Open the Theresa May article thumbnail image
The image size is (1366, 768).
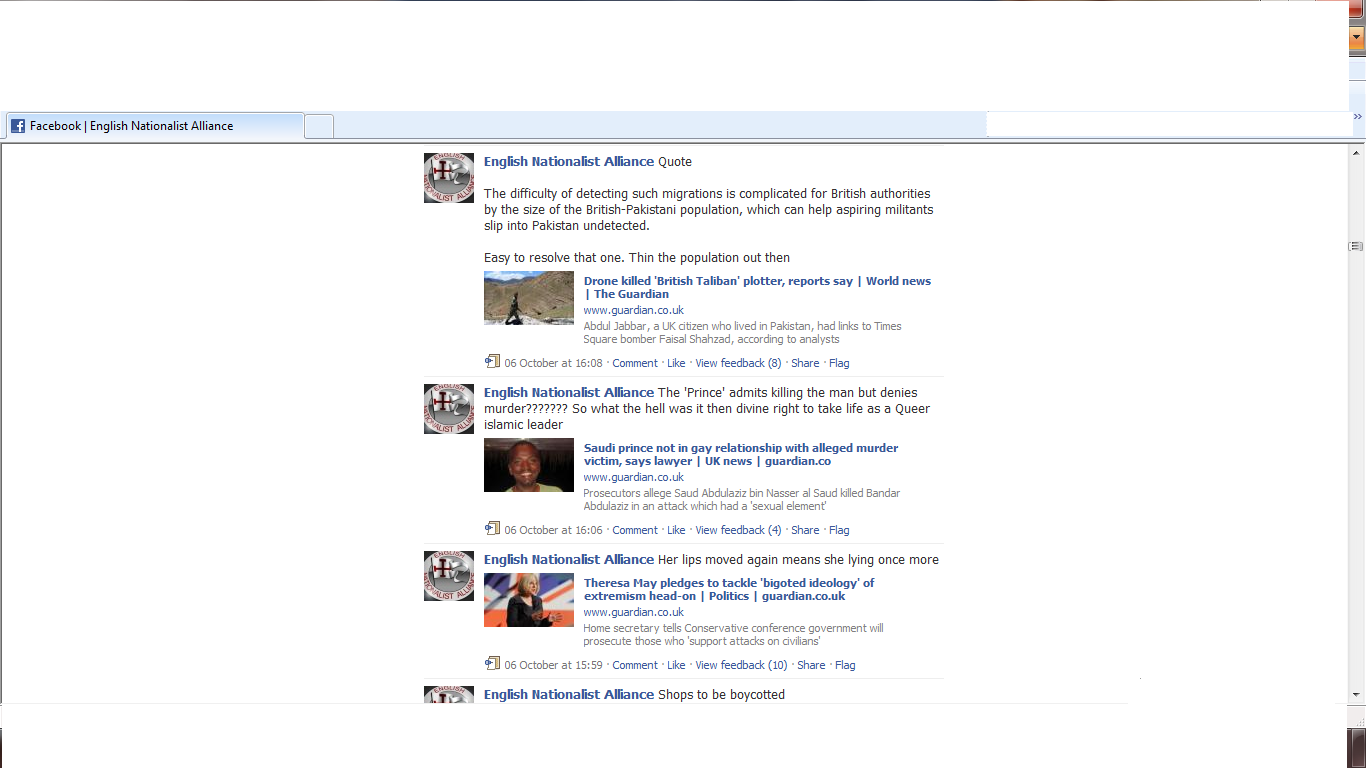coord(529,600)
